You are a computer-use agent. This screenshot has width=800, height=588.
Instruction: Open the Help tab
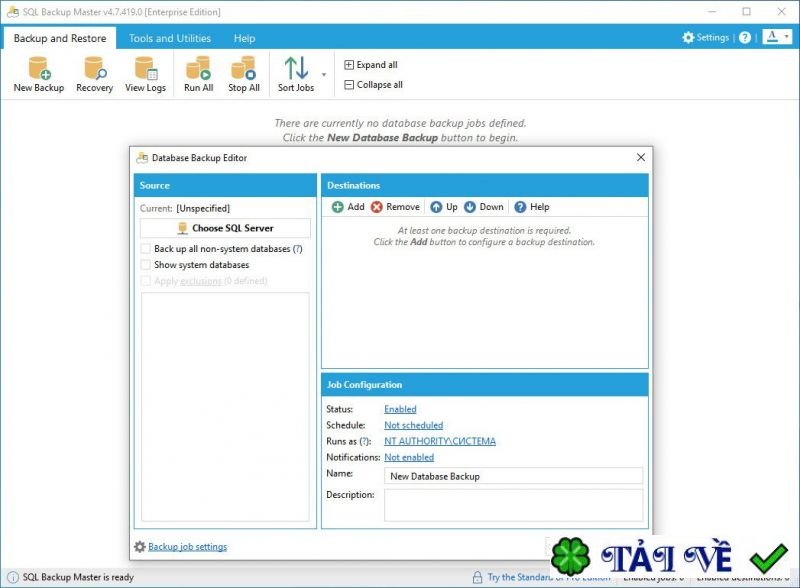point(244,38)
